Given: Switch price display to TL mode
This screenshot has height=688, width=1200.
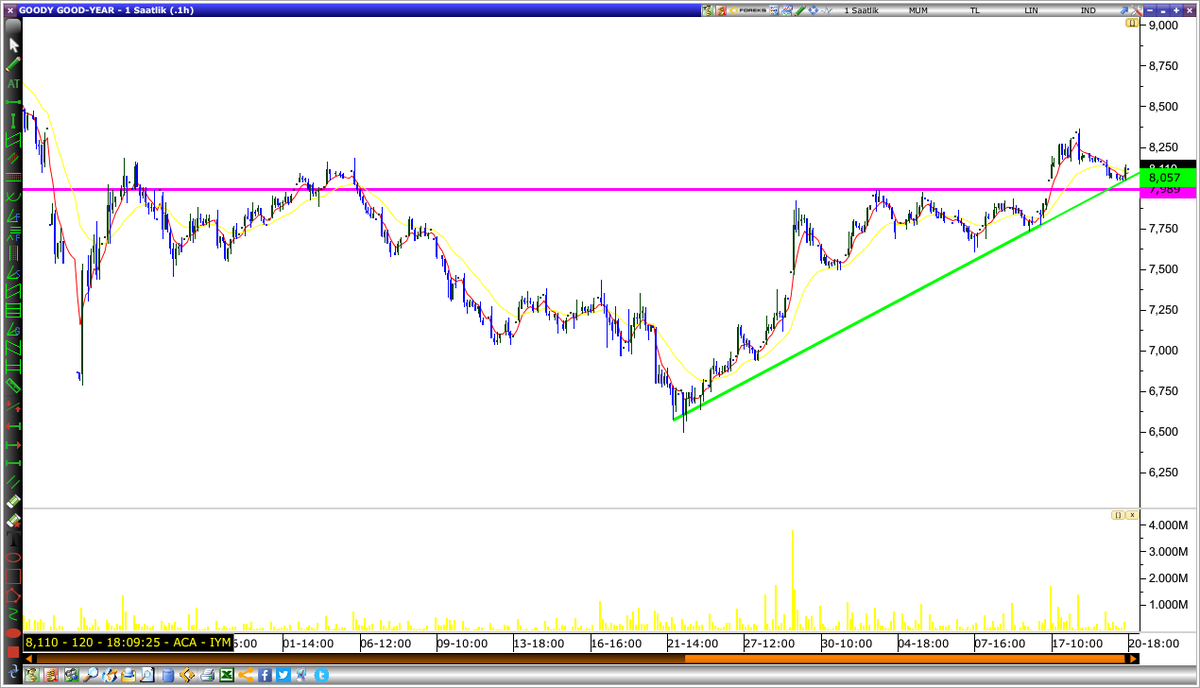Looking at the screenshot, I should (x=977, y=9).
